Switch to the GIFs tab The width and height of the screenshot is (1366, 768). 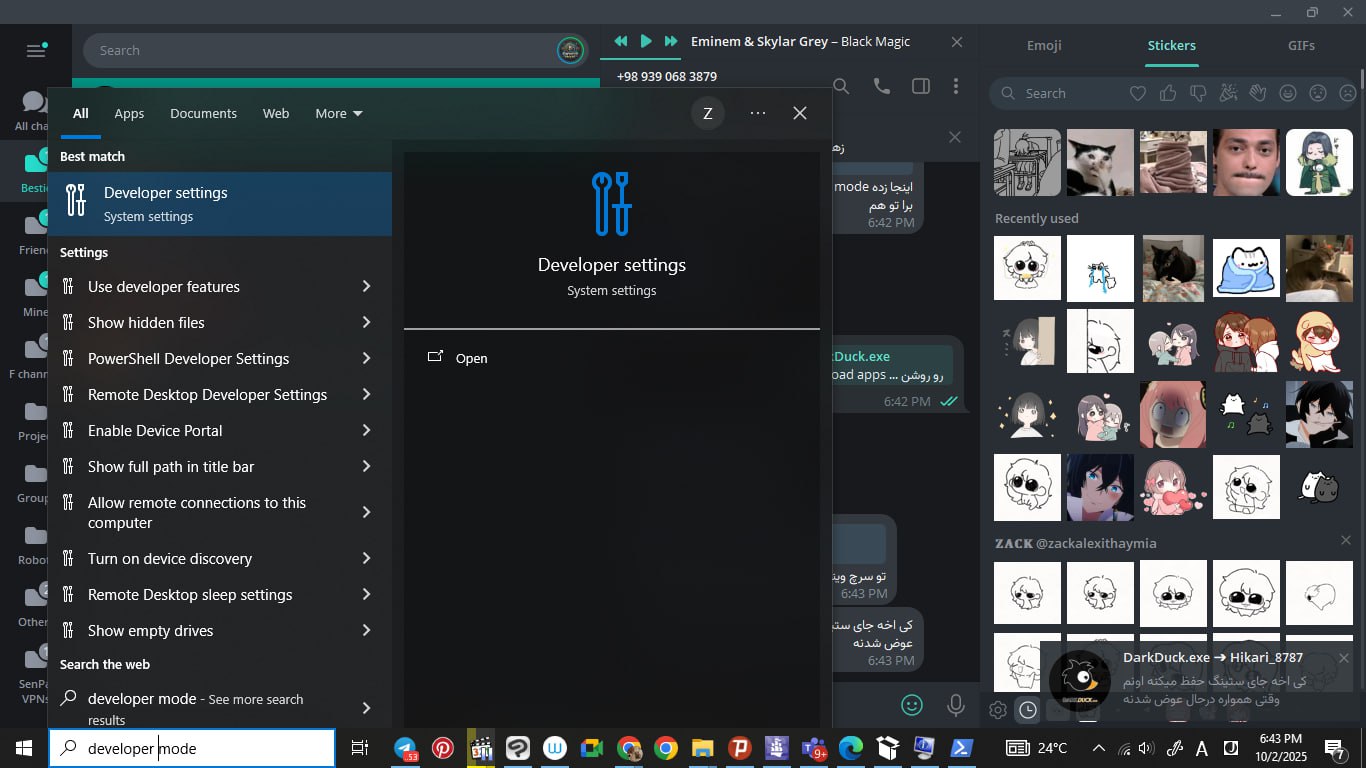[x=1301, y=46]
